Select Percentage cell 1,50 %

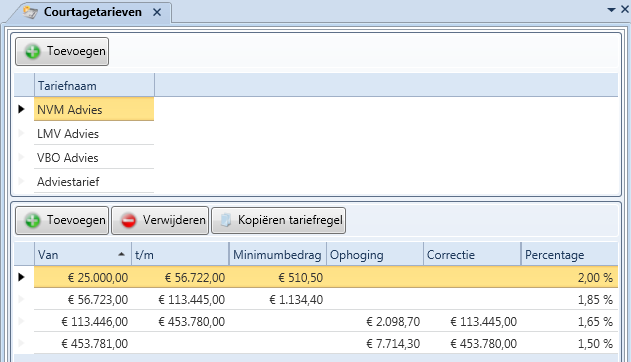pyautogui.click(x=569, y=344)
